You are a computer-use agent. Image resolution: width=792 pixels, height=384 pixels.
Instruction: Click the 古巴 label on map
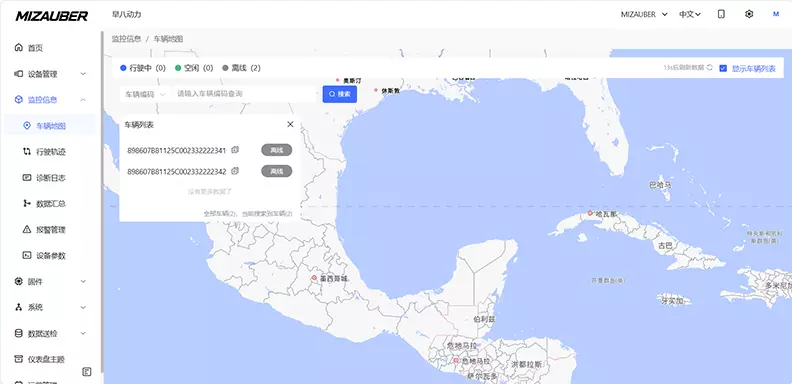[x=665, y=246]
